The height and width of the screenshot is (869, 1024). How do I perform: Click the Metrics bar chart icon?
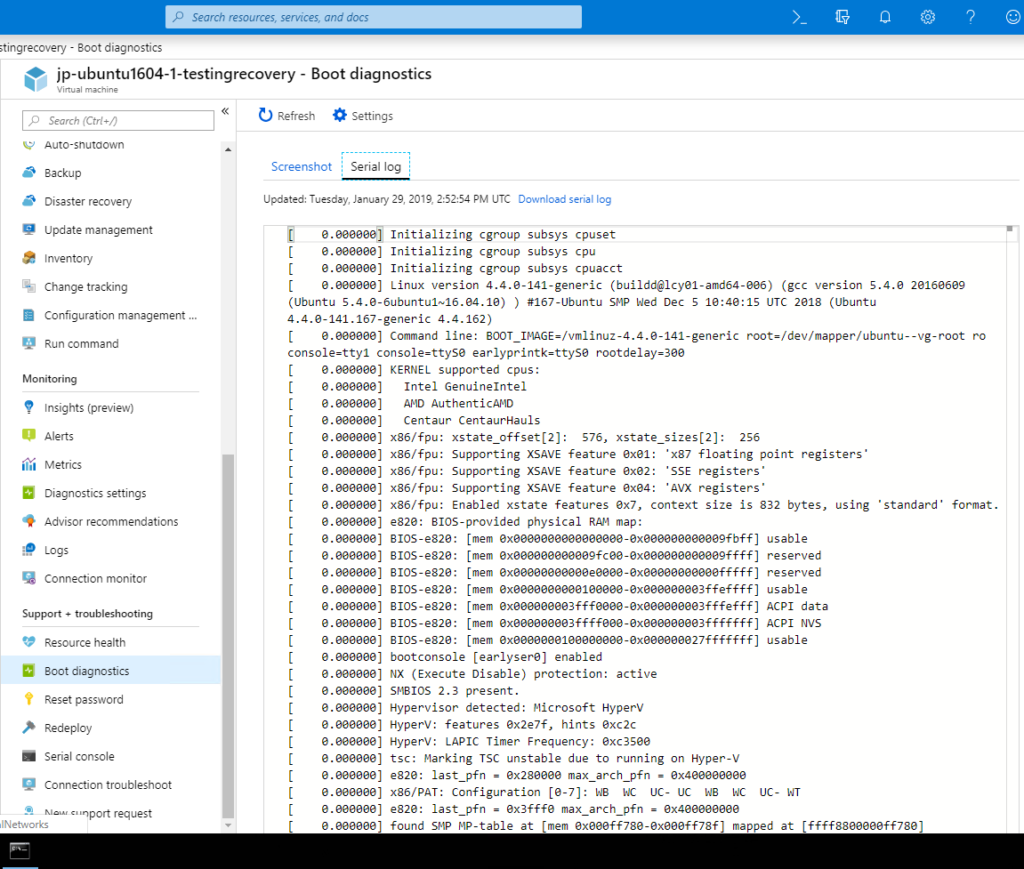pos(29,464)
